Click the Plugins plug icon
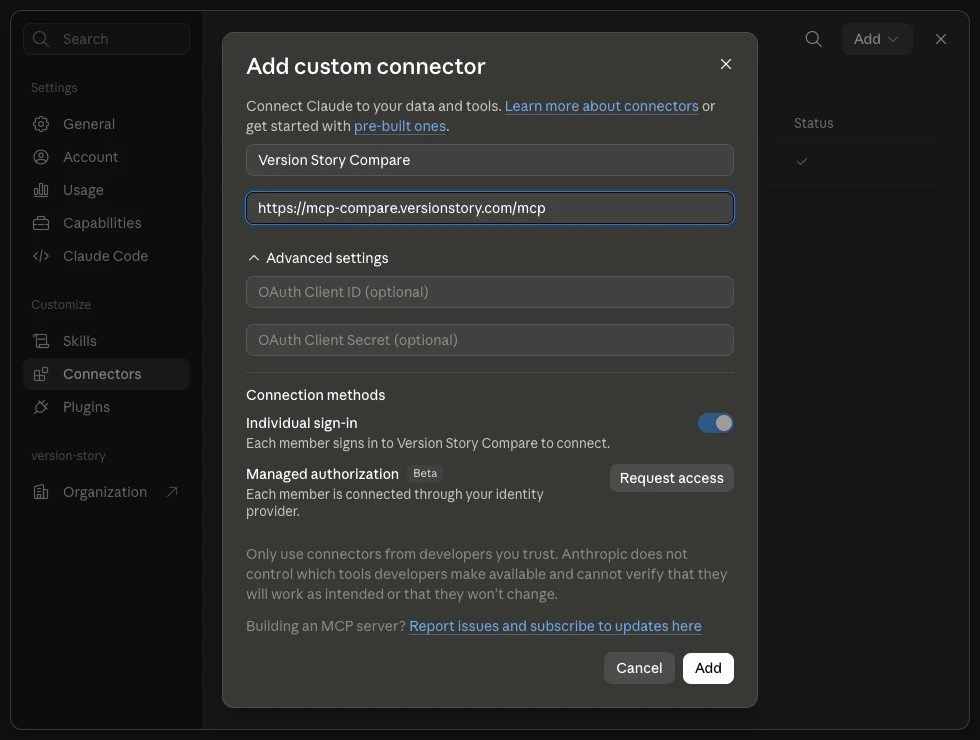980x740 pixels. (41, 408)
